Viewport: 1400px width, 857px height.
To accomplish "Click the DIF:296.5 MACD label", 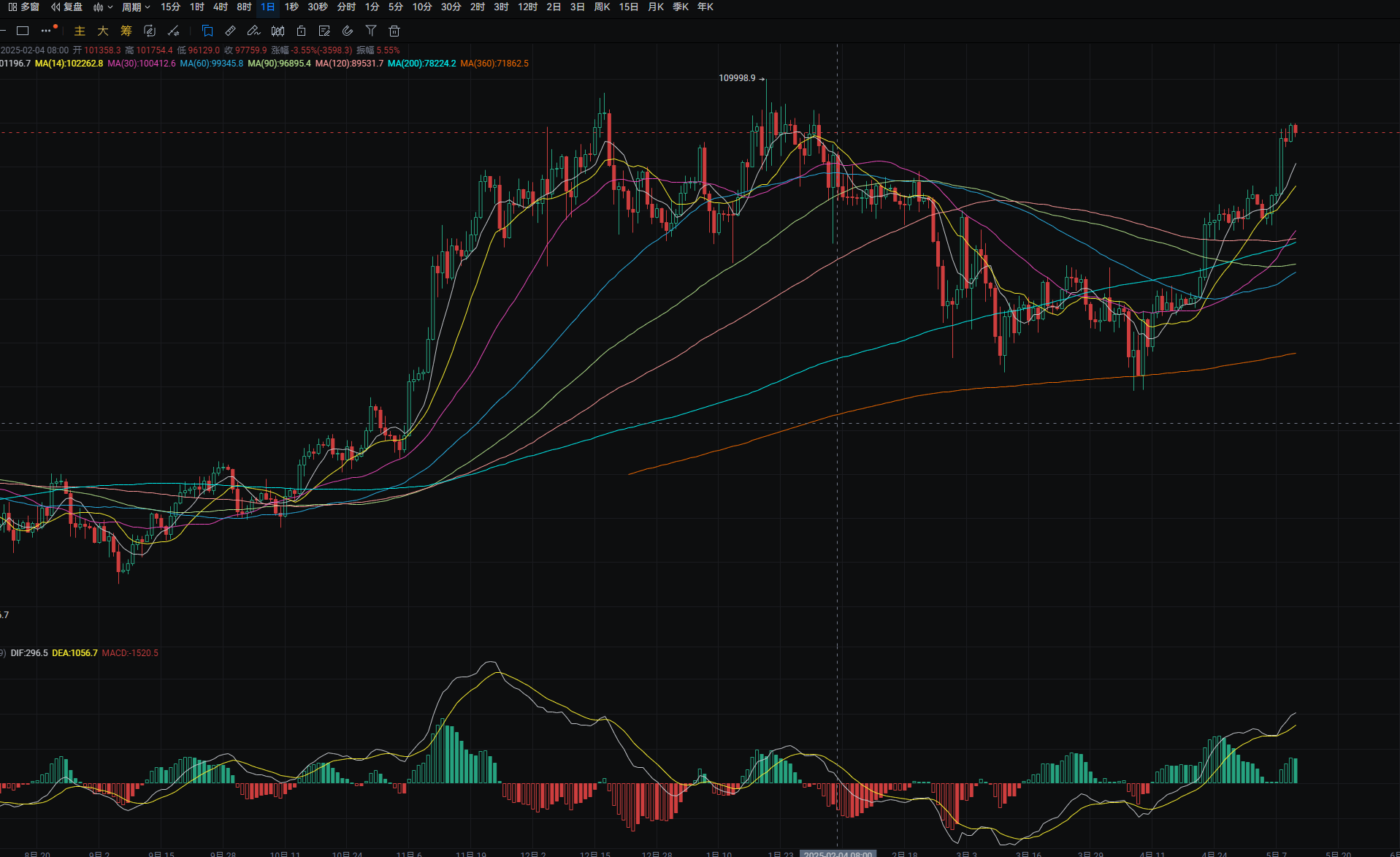I will tap(29, 653).
